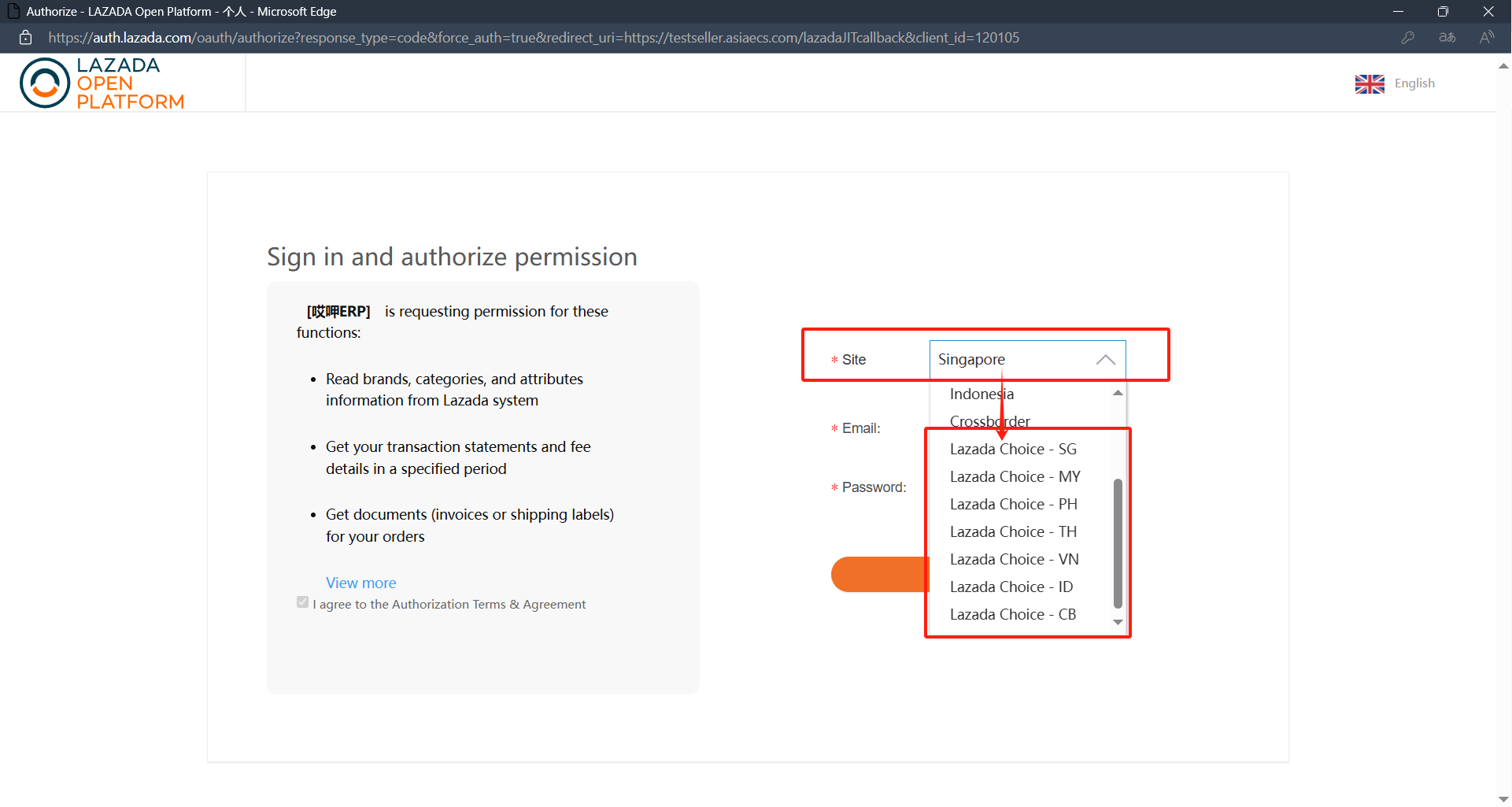This screenshot has width=1512, height=807.
Task: Choose Lazada Choice - MY option
Action: click(x=1015, y=476)
